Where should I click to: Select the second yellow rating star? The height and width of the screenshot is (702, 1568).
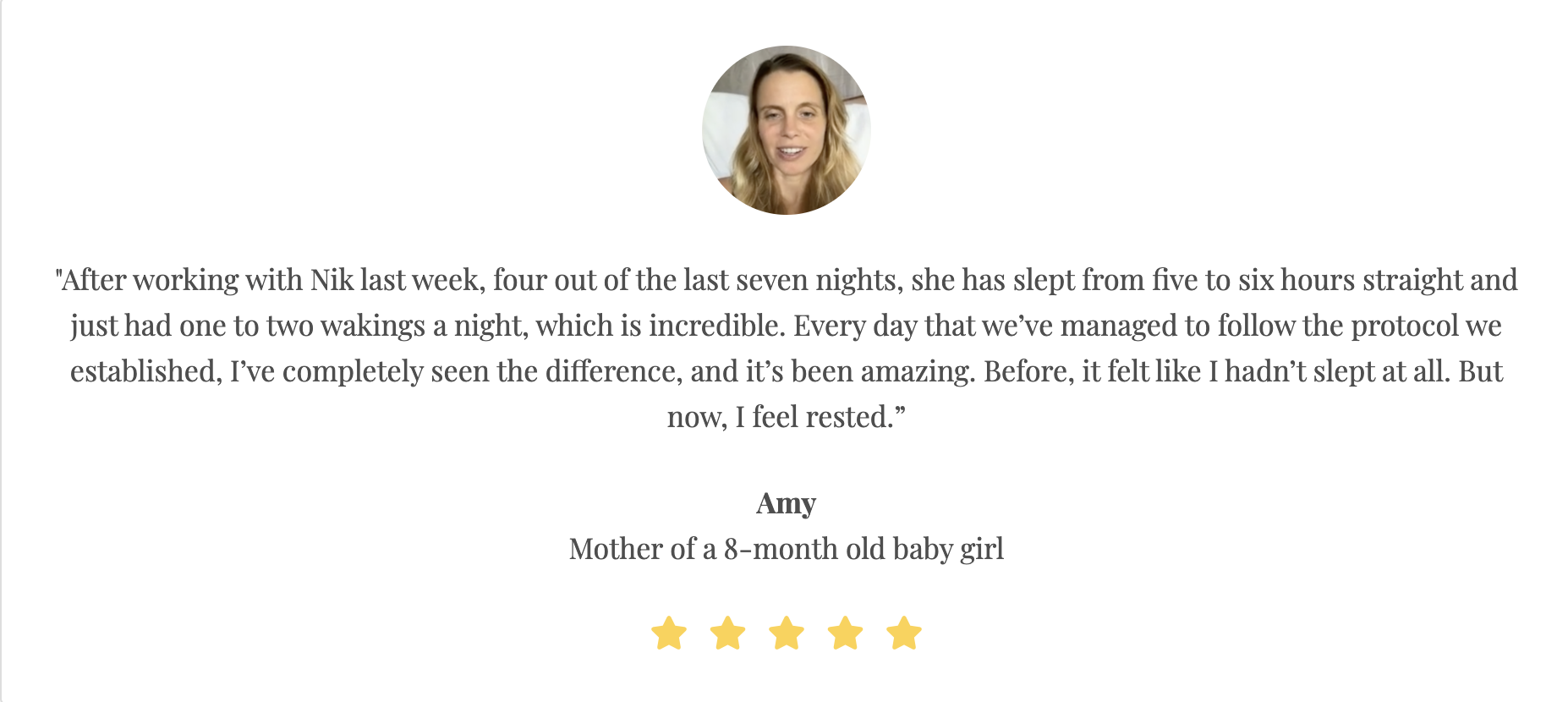point(728,633)
